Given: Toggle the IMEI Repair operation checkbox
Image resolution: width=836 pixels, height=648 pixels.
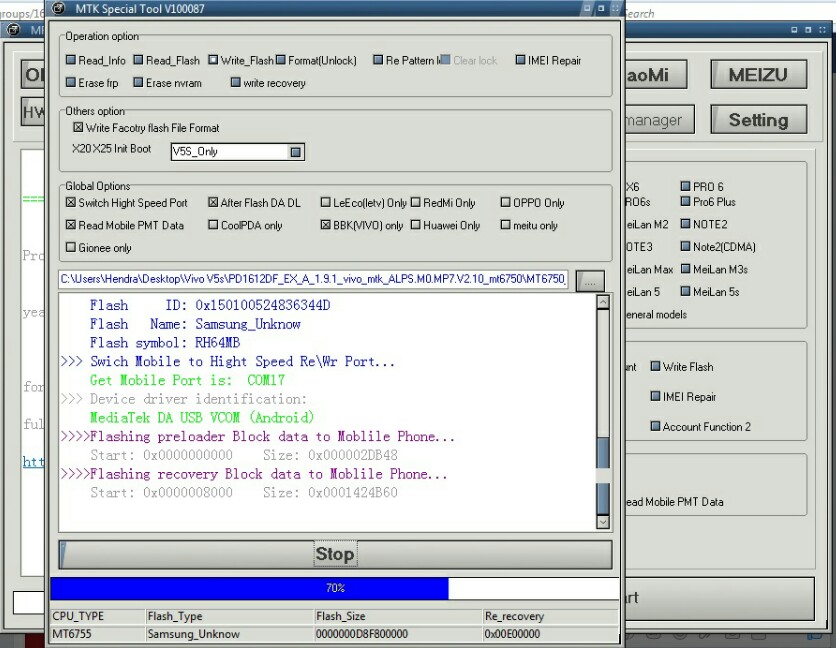Looking at the screenshot, I should 520,60.
